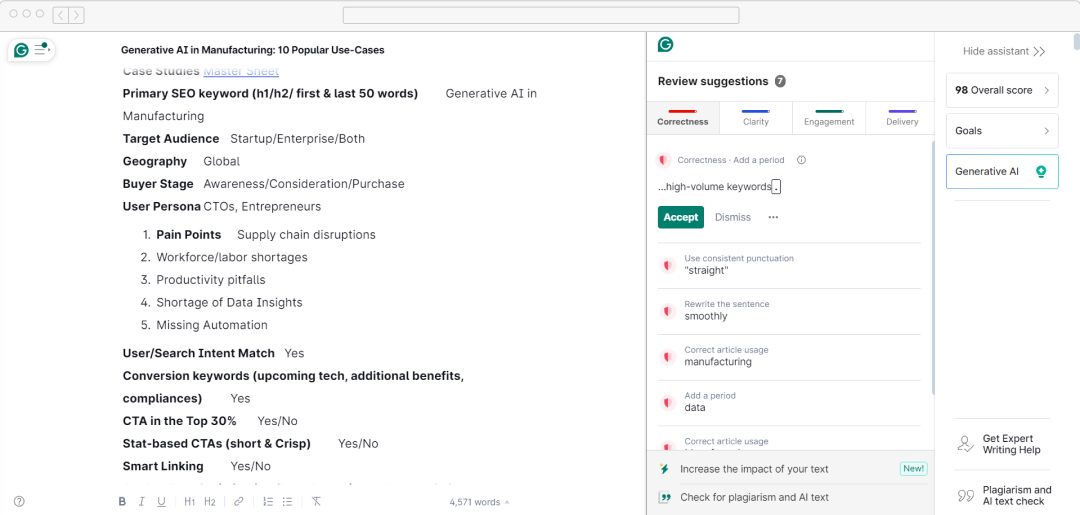Screen dimensions: 1080x515
Task: Apply bold formatting in bottom toolbar
Action: pyautogui.click(x=122, y=502)
